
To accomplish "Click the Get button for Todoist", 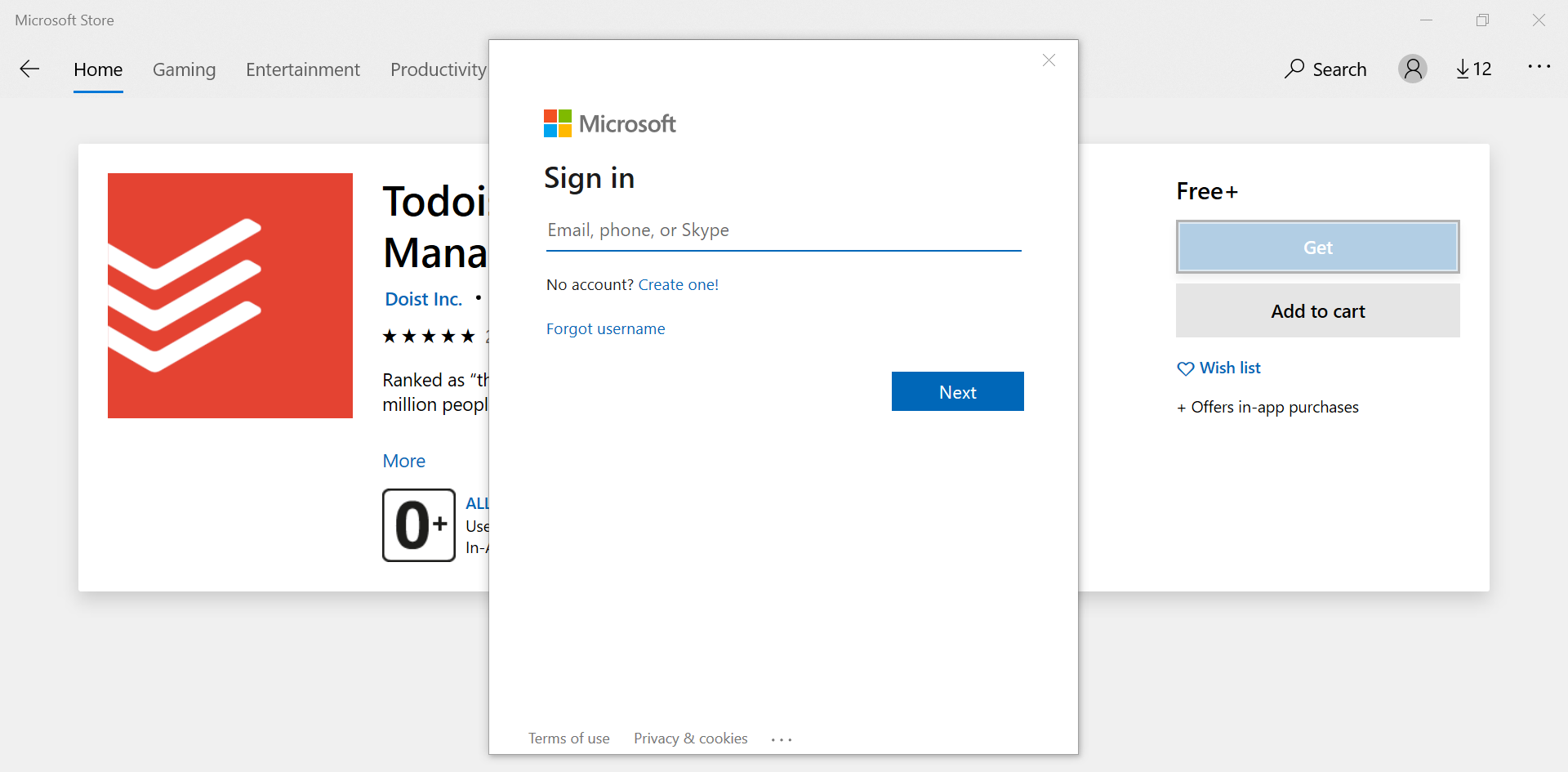I will pos(1317,247).
